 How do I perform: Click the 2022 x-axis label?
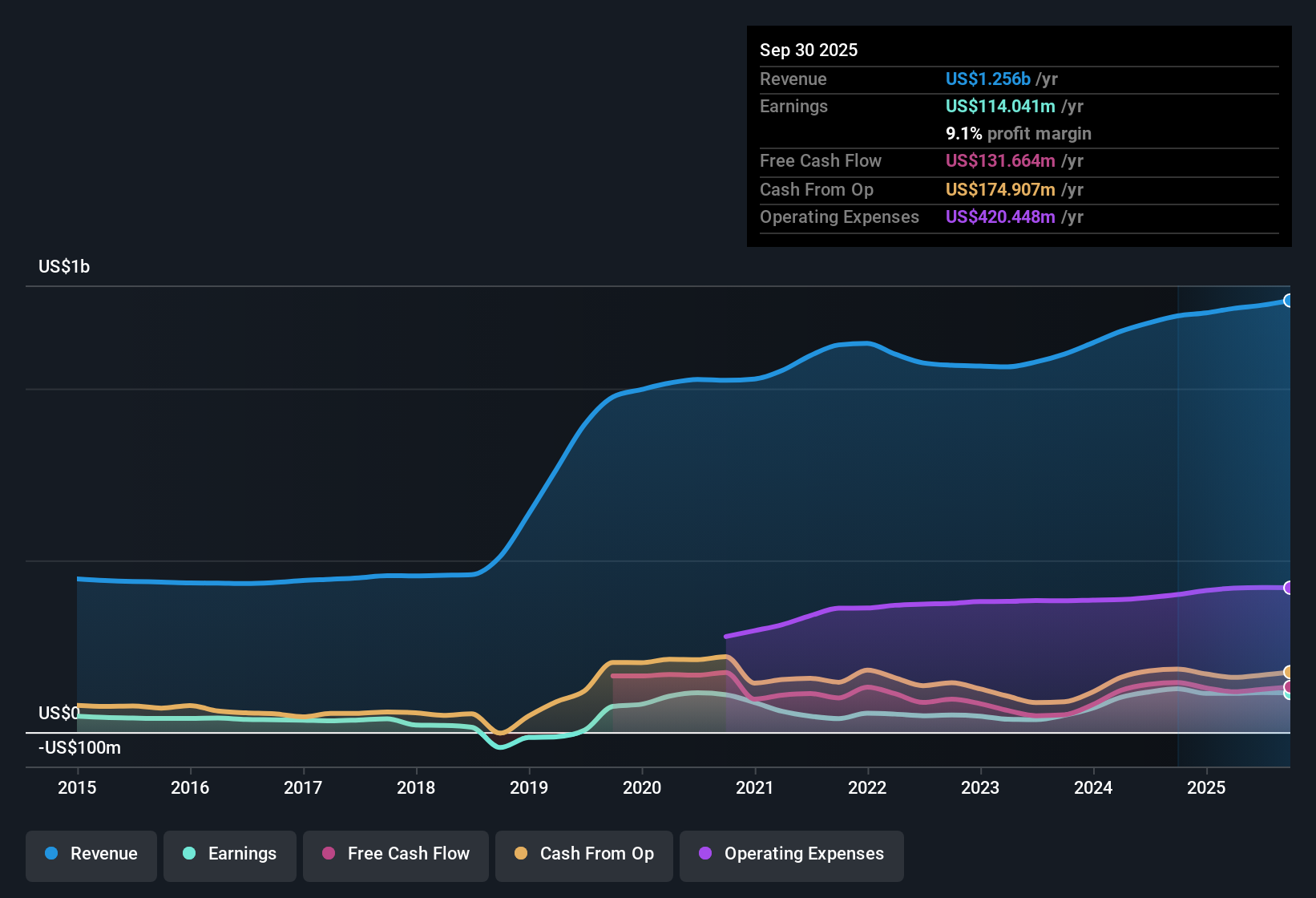point(867,787)
